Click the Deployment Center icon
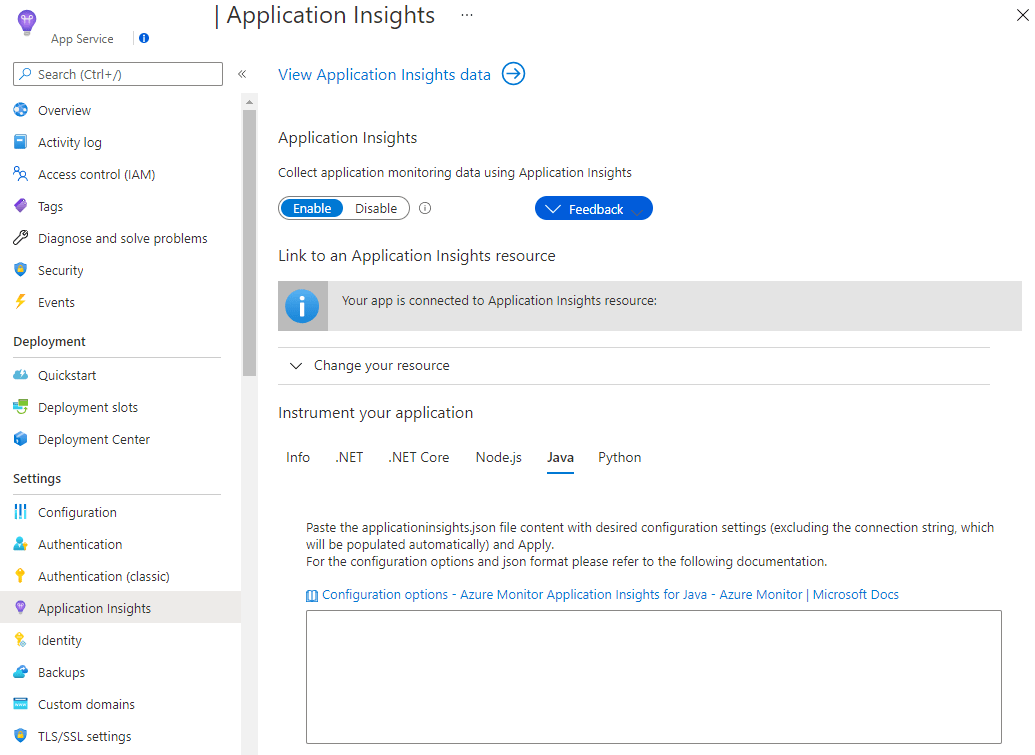Image resolution: width=1035 pixels, height=755 pixels. 20,439
